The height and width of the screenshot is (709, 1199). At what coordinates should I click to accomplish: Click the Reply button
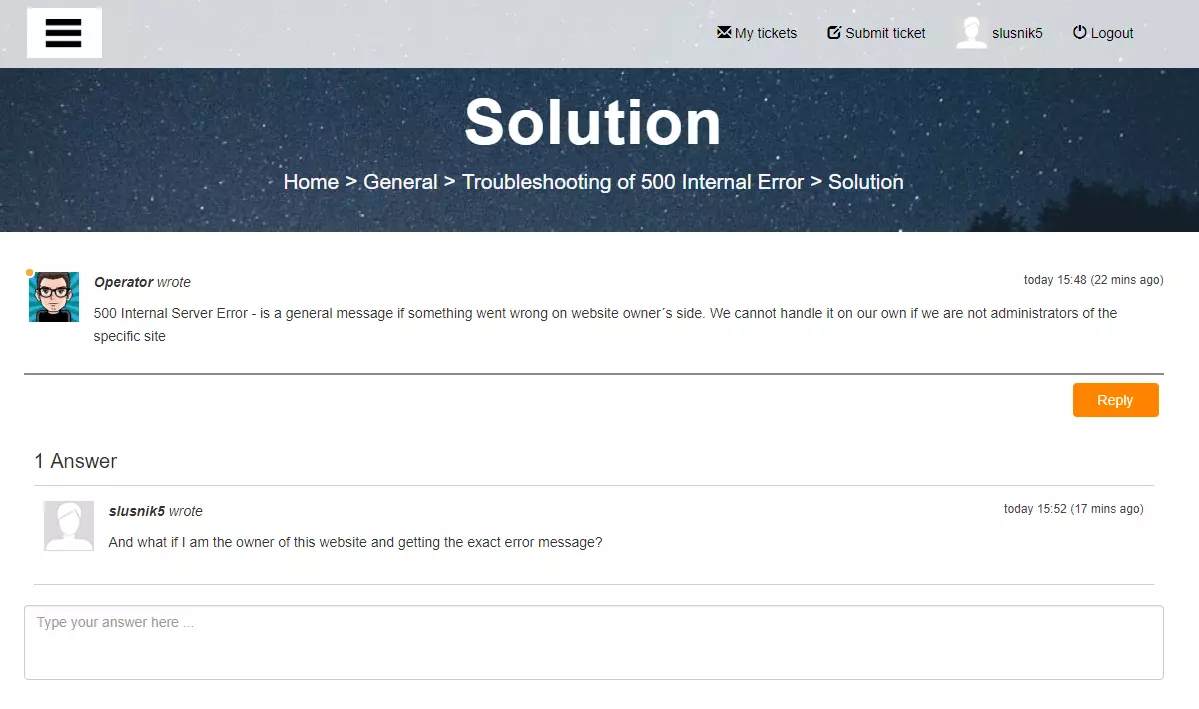[x=1115, y=399]
